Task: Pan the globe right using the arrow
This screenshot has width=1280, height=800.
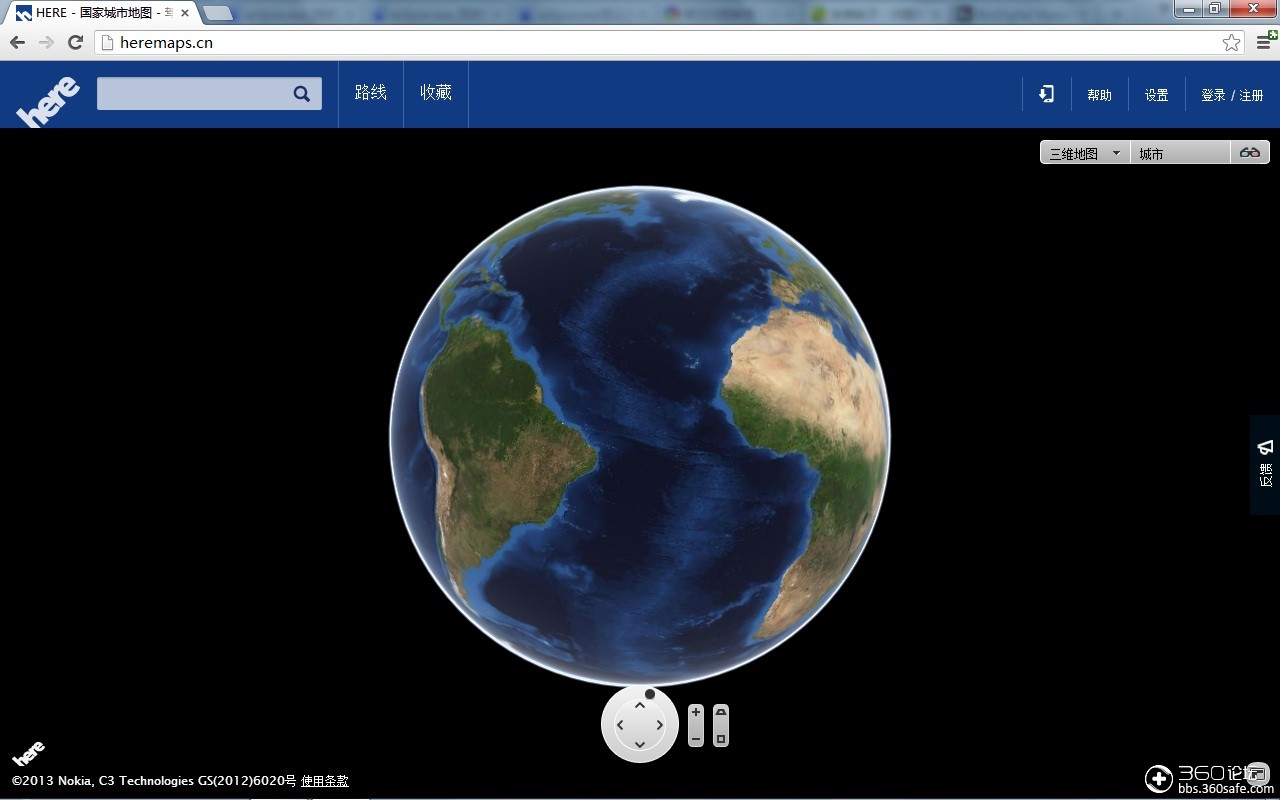Action: (x=660, y=724)
